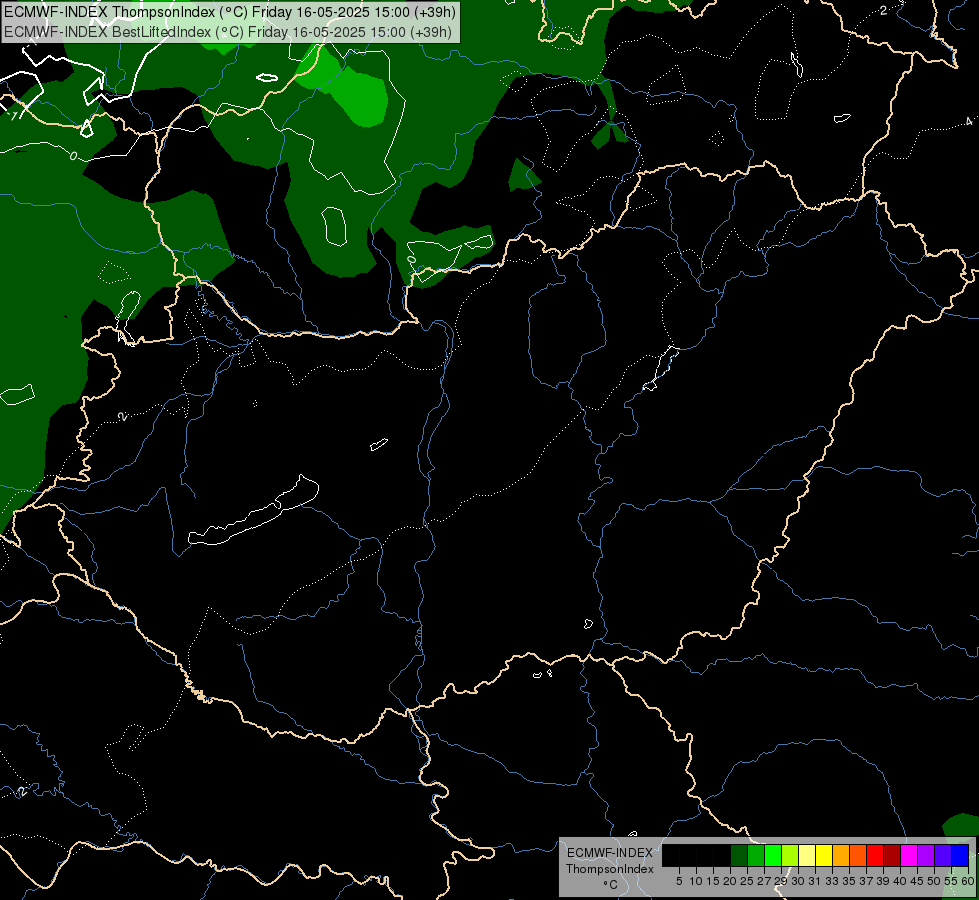This screenshot has height=900, width=979.
Task: Click the lime 29–30 legend swatch
Action: point(790,855)
